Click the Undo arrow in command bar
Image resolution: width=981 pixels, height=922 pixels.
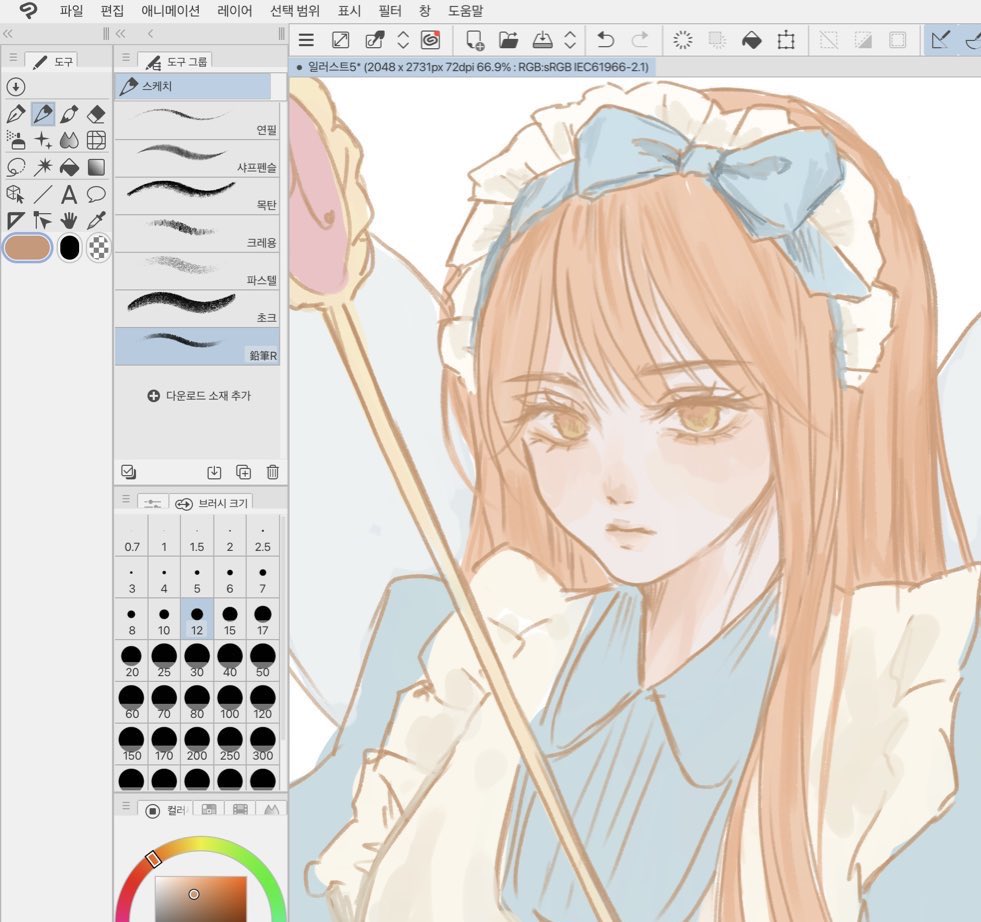tap(605, 40)
